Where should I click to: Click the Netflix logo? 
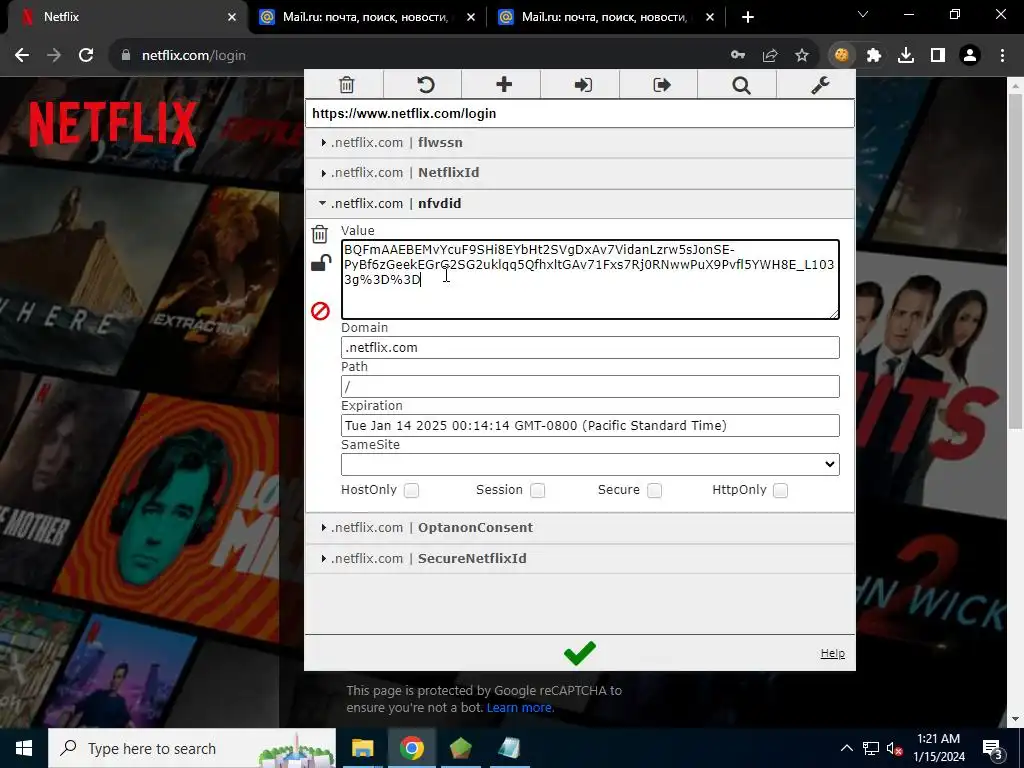[x=112, y=123]
